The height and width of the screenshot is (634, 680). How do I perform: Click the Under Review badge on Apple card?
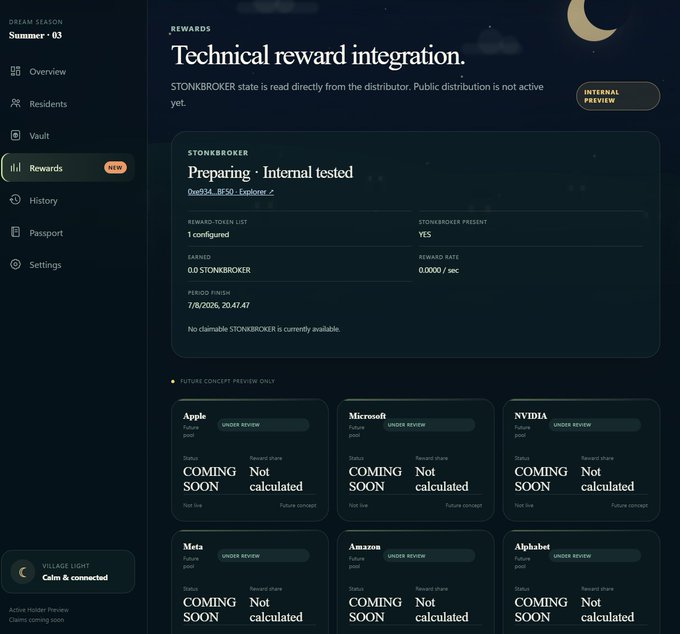coord(263,425)
